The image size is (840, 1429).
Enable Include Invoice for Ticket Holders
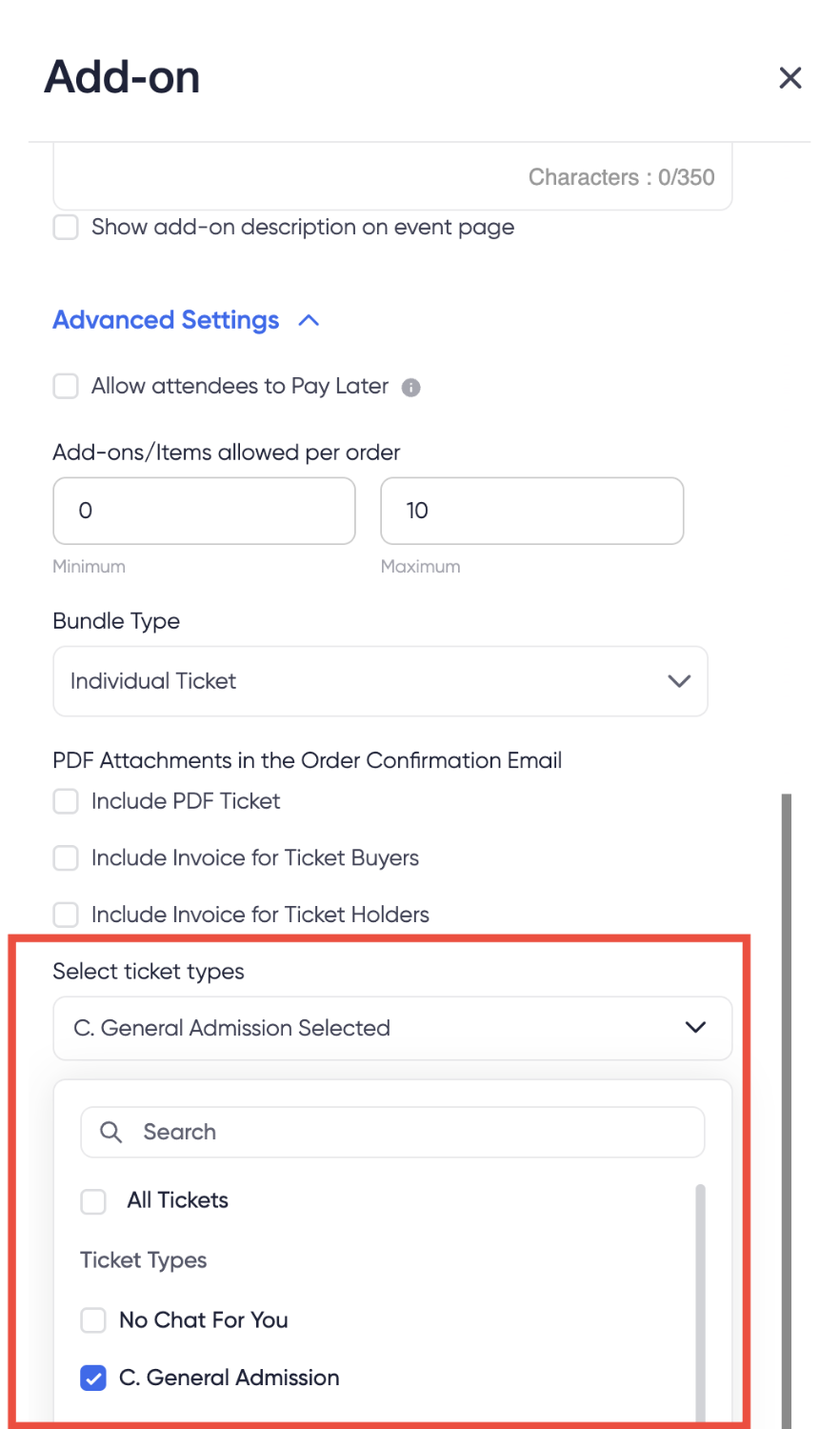[66, 915]
